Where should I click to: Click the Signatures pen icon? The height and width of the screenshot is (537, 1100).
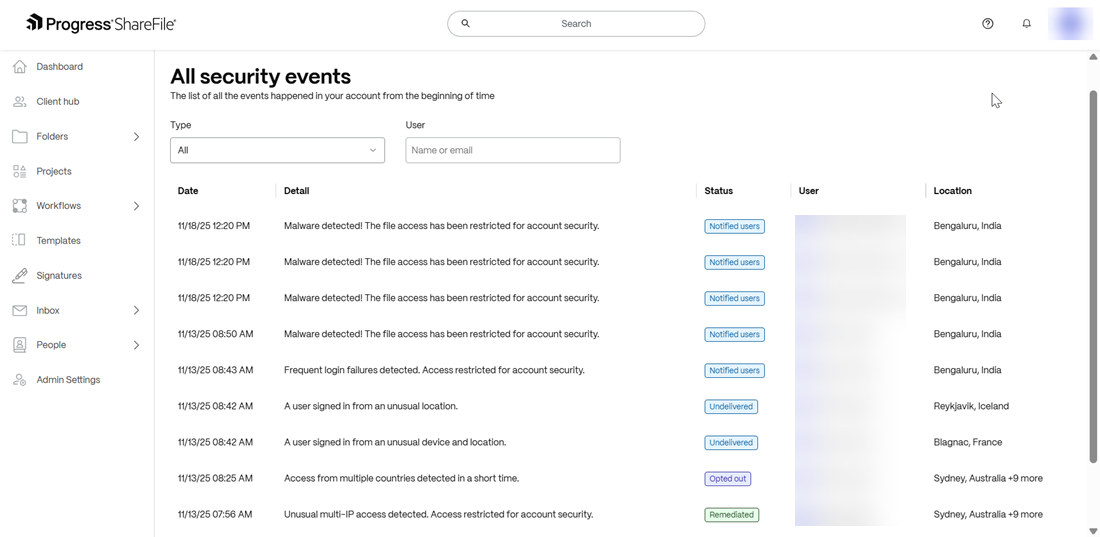pos(20,275)
